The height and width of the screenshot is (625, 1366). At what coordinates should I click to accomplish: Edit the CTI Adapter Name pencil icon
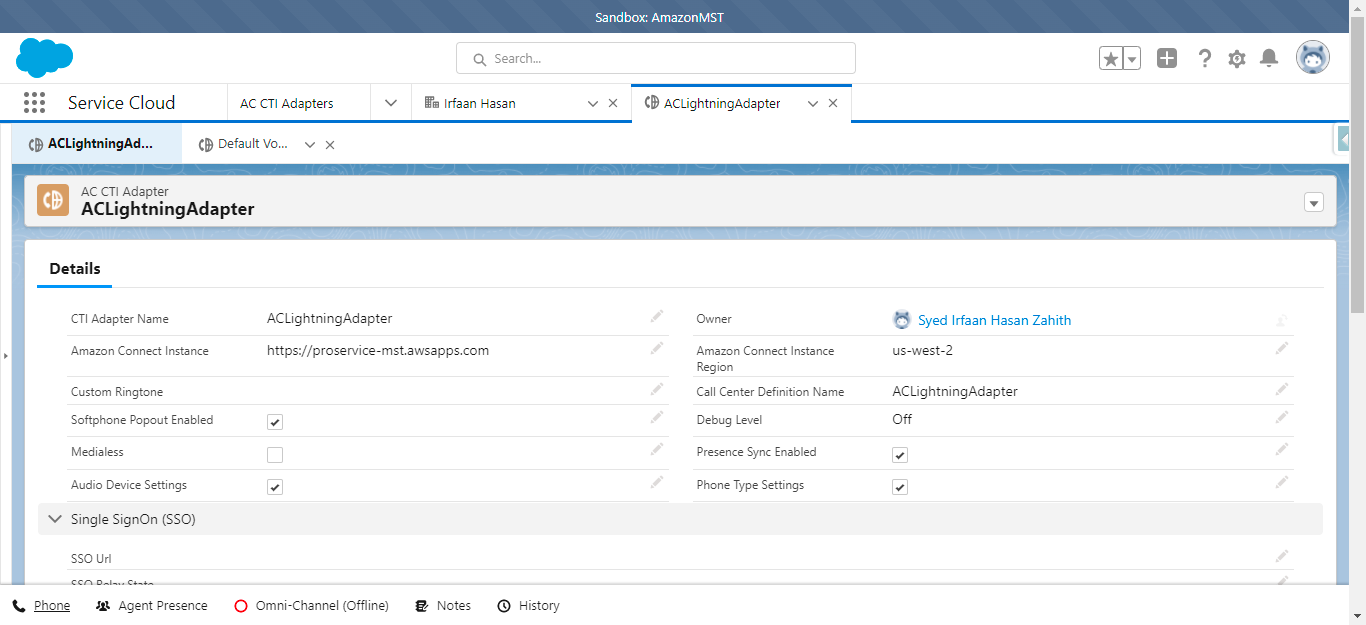point(657,317)
